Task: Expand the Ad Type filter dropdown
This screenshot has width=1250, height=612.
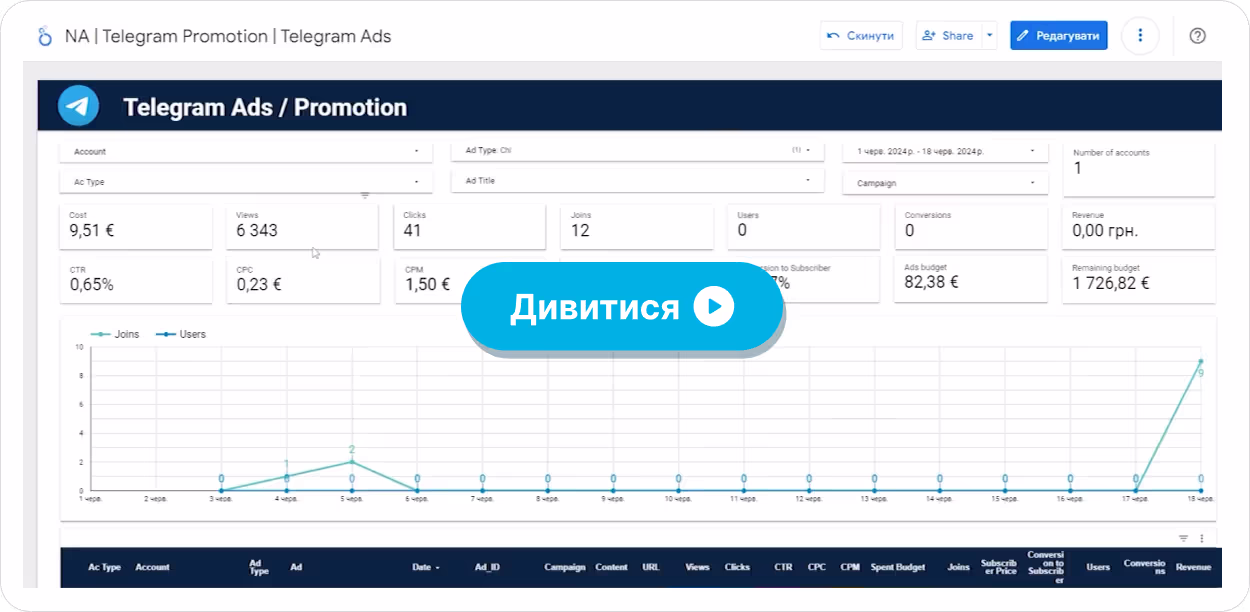Action: [638, 150]
